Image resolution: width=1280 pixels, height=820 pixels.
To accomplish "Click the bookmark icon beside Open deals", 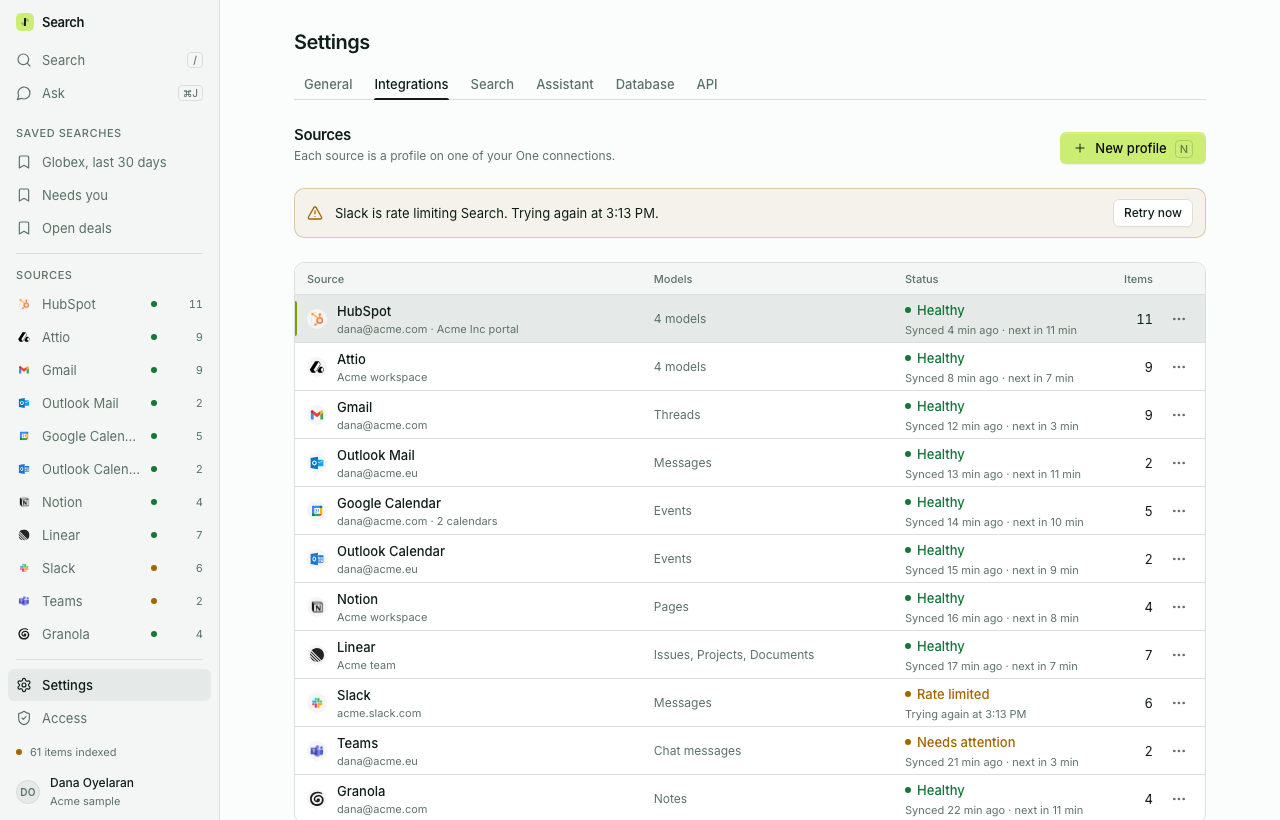I will [x=24, y=228].
